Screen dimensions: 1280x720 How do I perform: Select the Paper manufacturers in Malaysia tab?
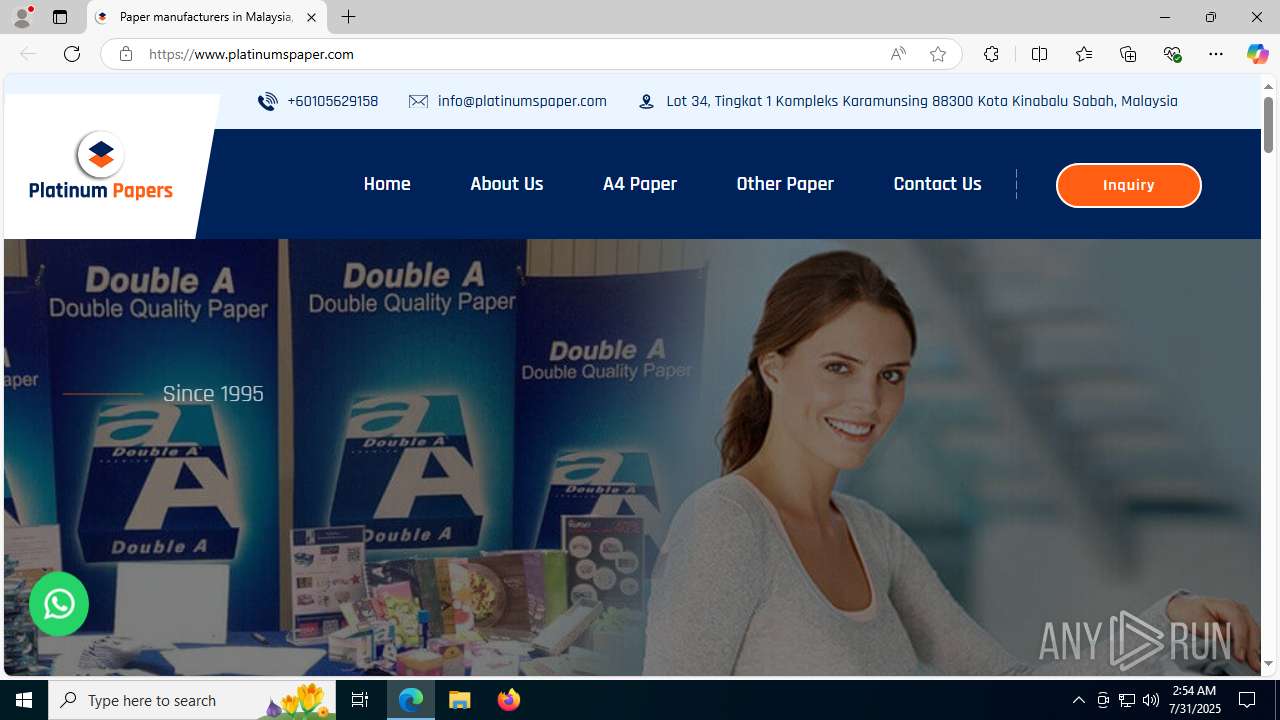tap(207, 17)
